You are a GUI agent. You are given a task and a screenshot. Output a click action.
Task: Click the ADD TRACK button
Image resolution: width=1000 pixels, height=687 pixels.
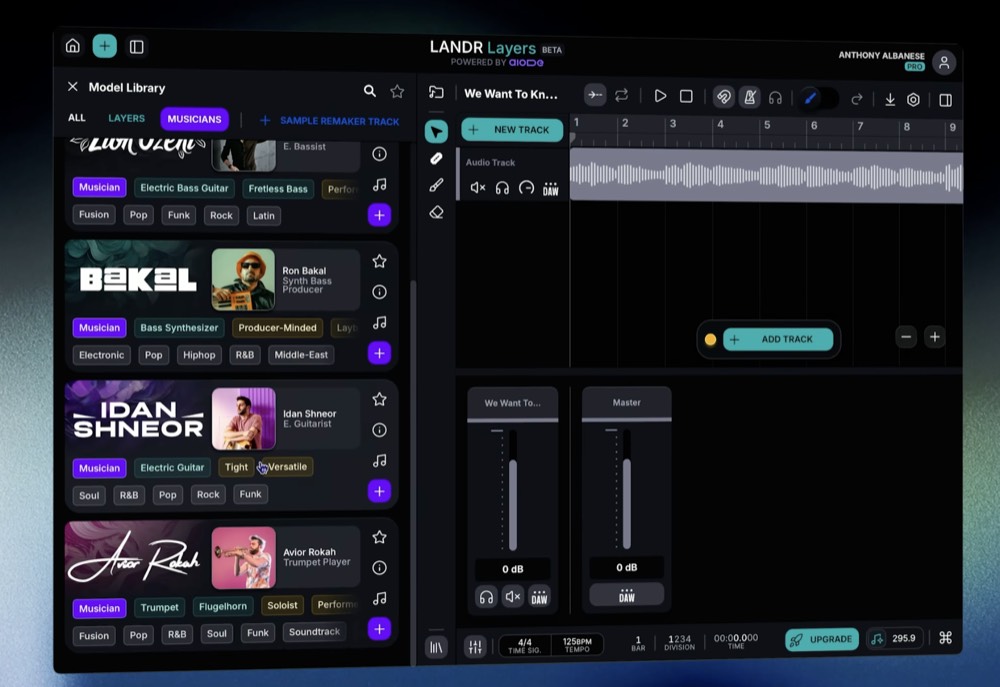[778, 339]
